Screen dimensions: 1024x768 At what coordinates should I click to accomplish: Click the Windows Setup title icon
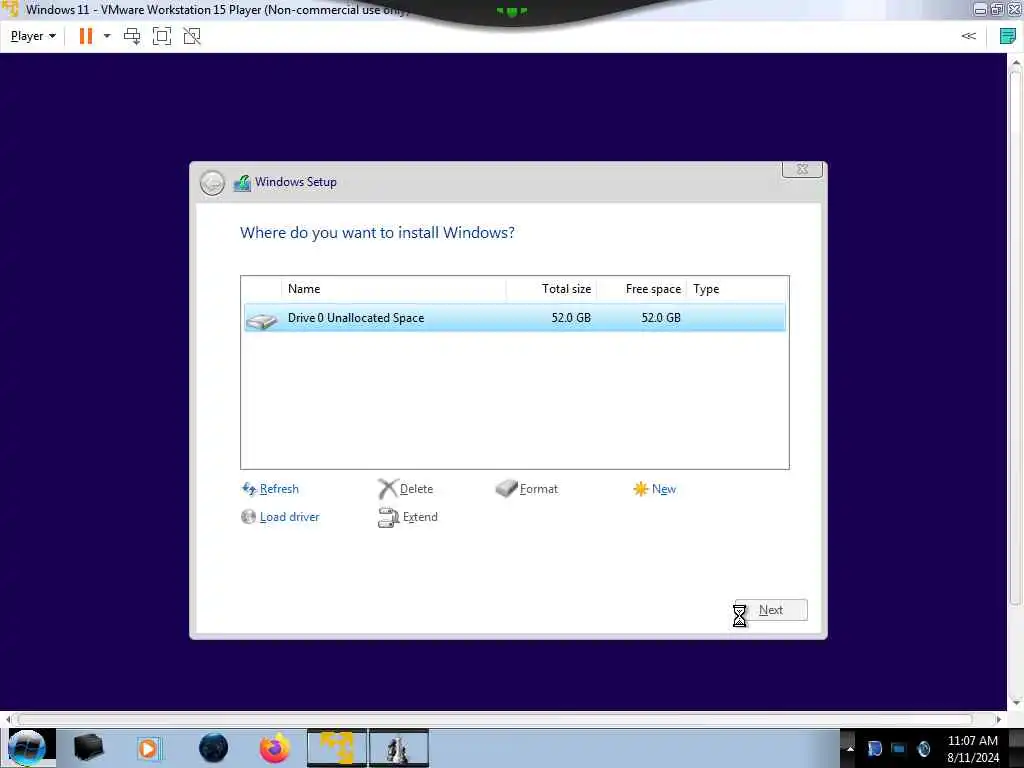click(x=242, y=183)
